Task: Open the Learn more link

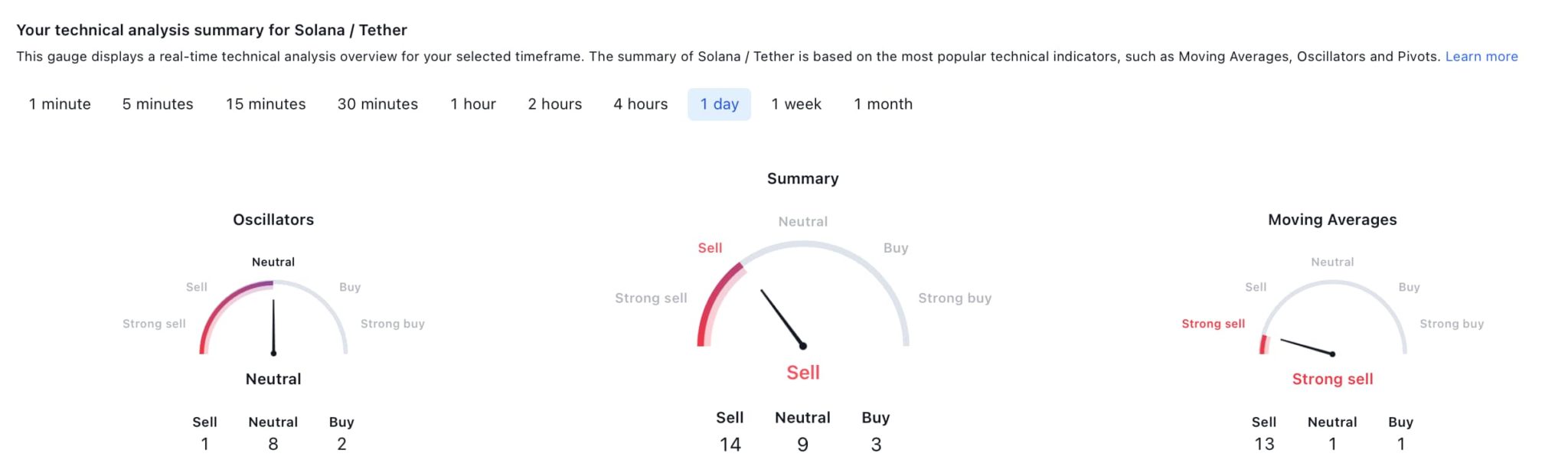Action: point(1481,57)
